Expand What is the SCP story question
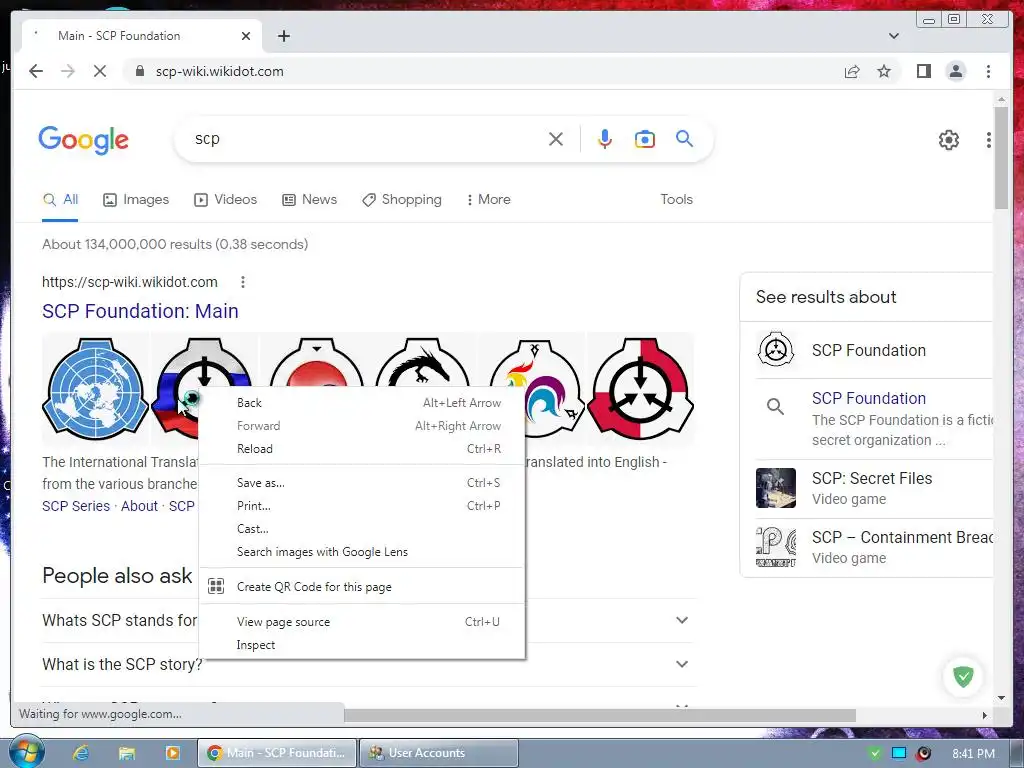 click(x=366, y=664)
